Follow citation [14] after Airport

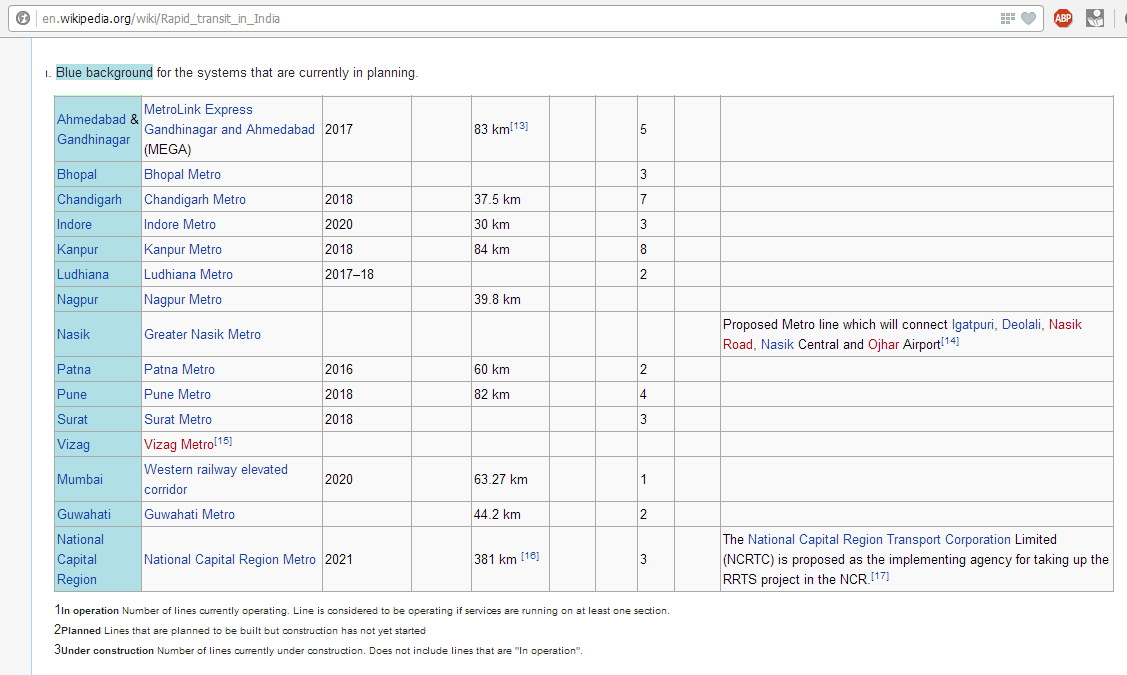(x=950, y=341)
